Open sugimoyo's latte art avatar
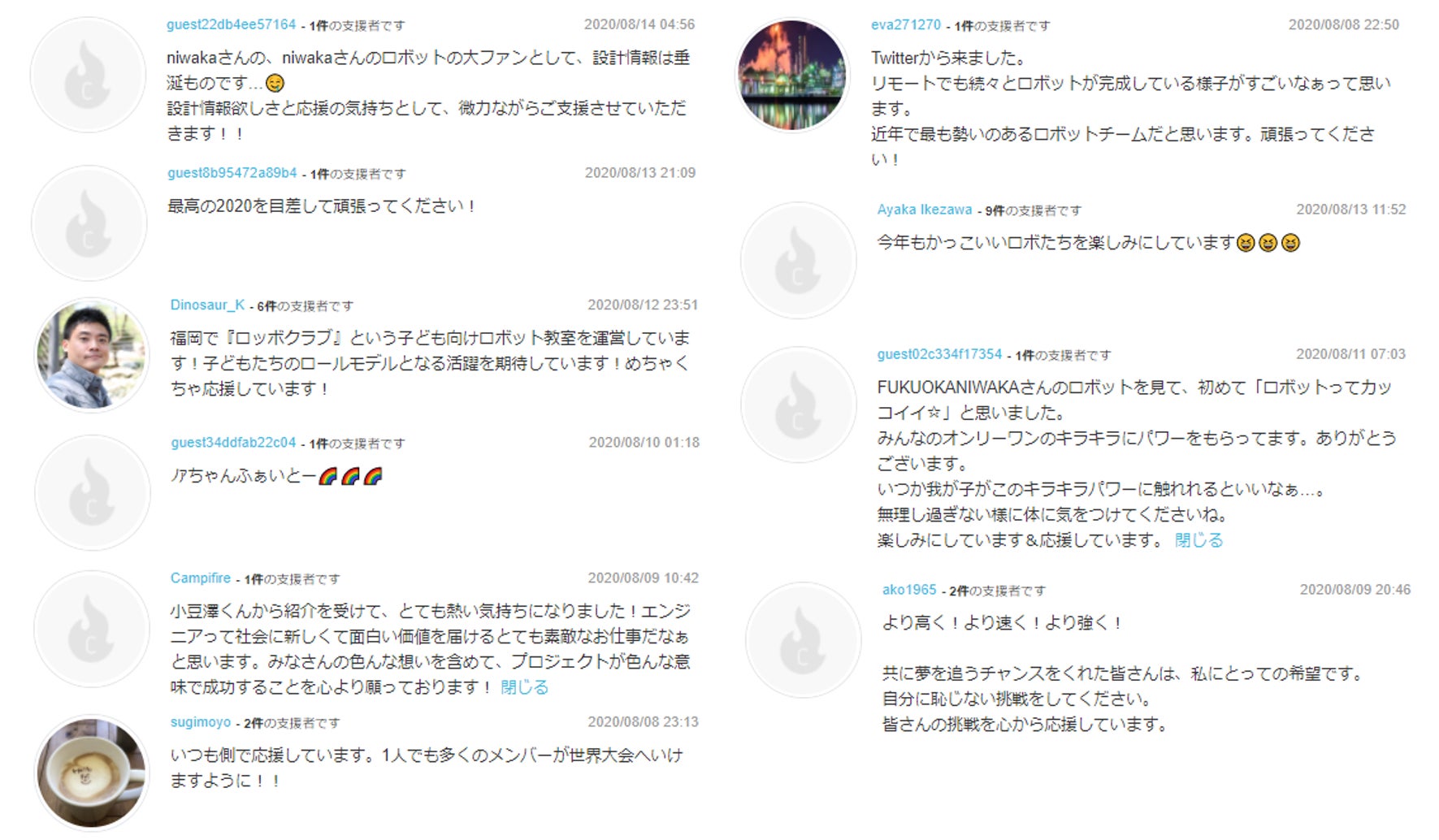 92,773
